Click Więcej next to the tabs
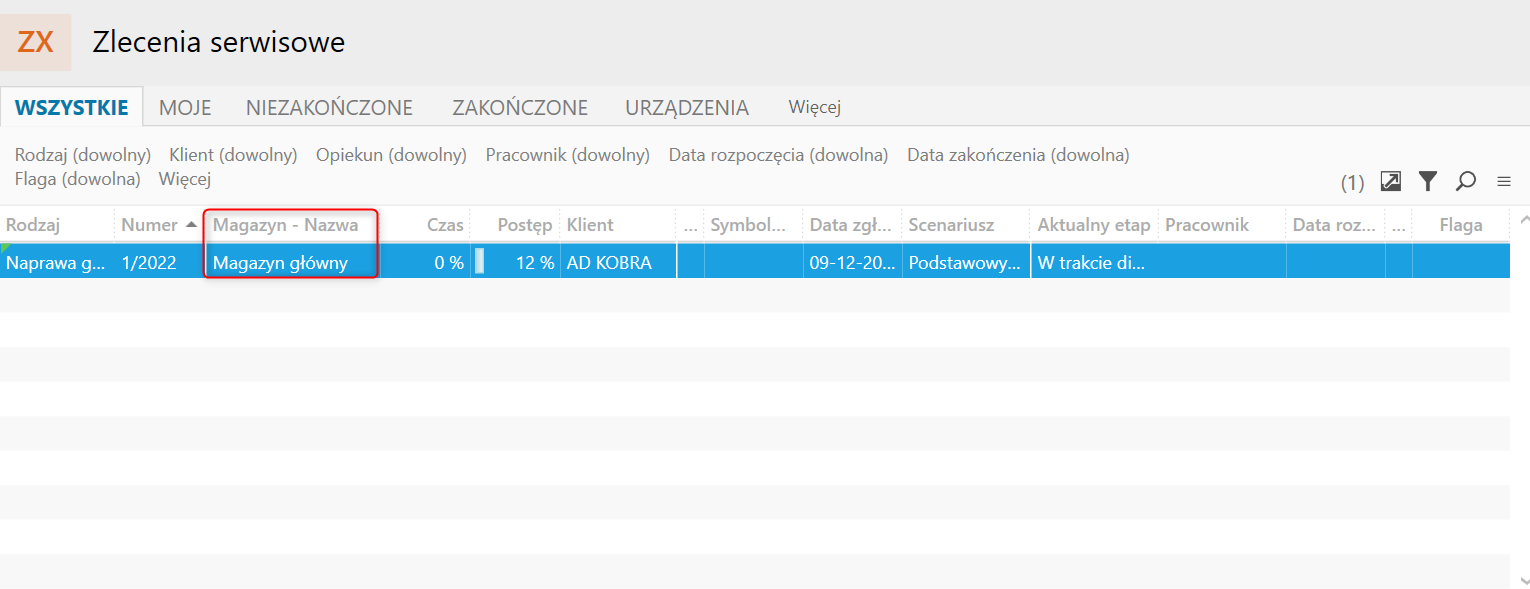Screen dimensions: 1530x589 point(814,107)
